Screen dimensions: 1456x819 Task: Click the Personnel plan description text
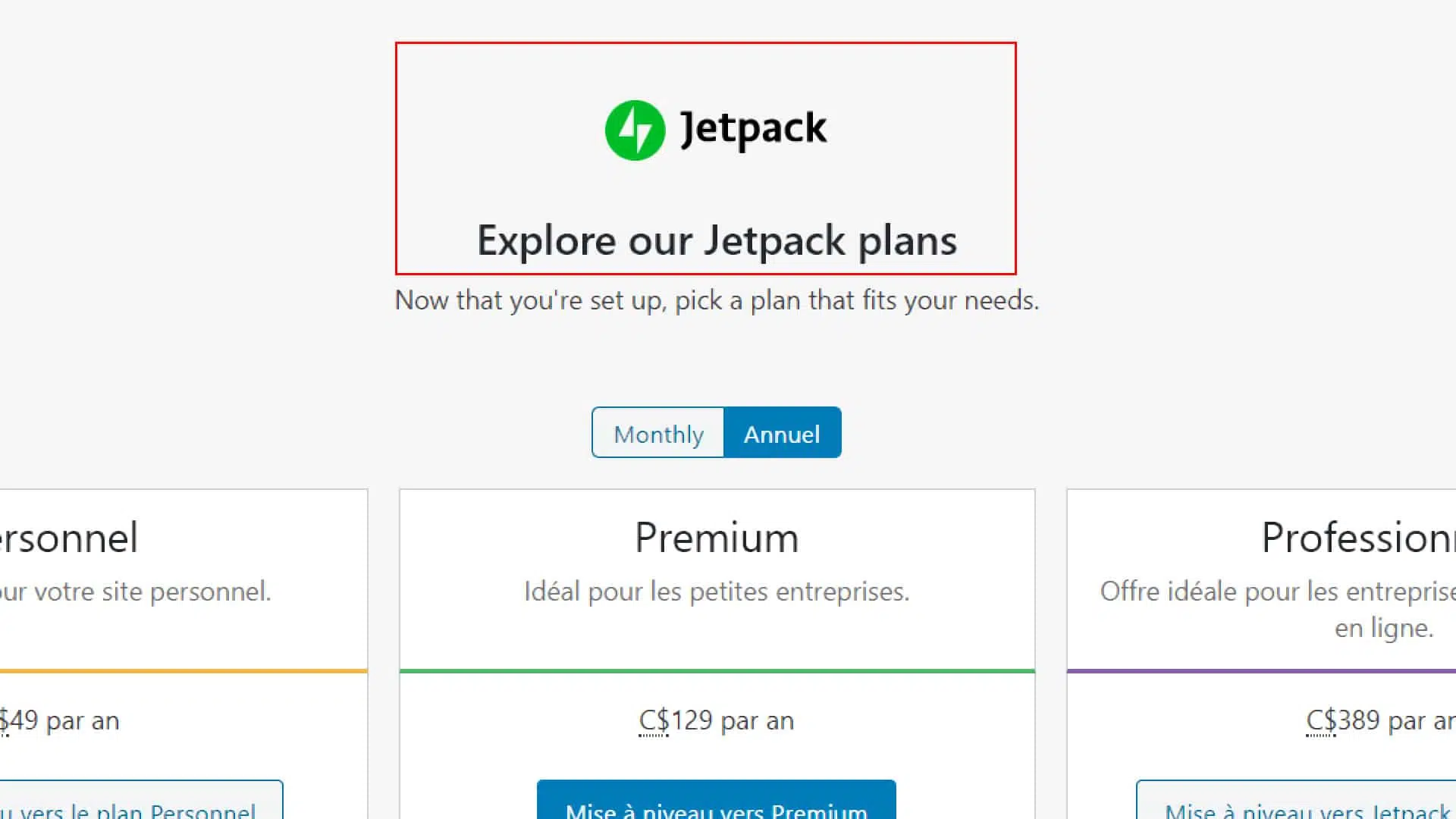coord(135,591)
